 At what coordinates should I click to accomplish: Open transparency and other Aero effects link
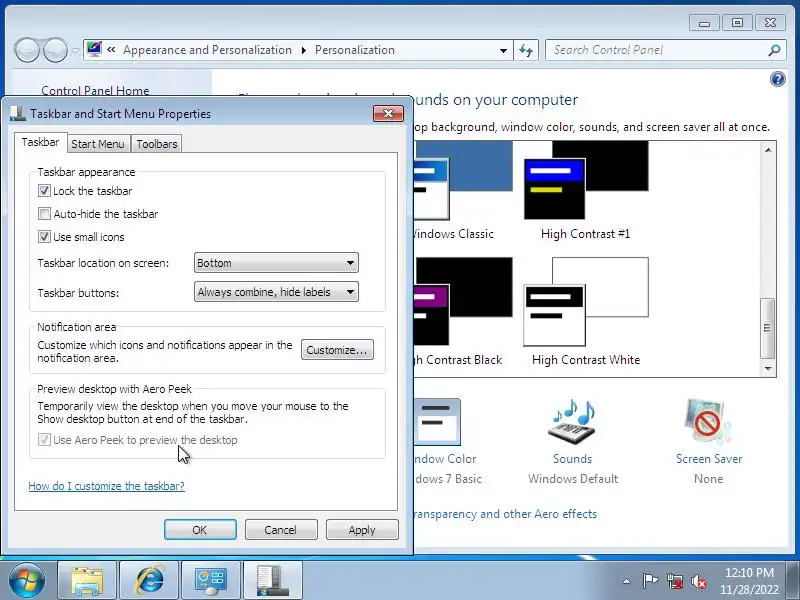(x=505, y=514)
